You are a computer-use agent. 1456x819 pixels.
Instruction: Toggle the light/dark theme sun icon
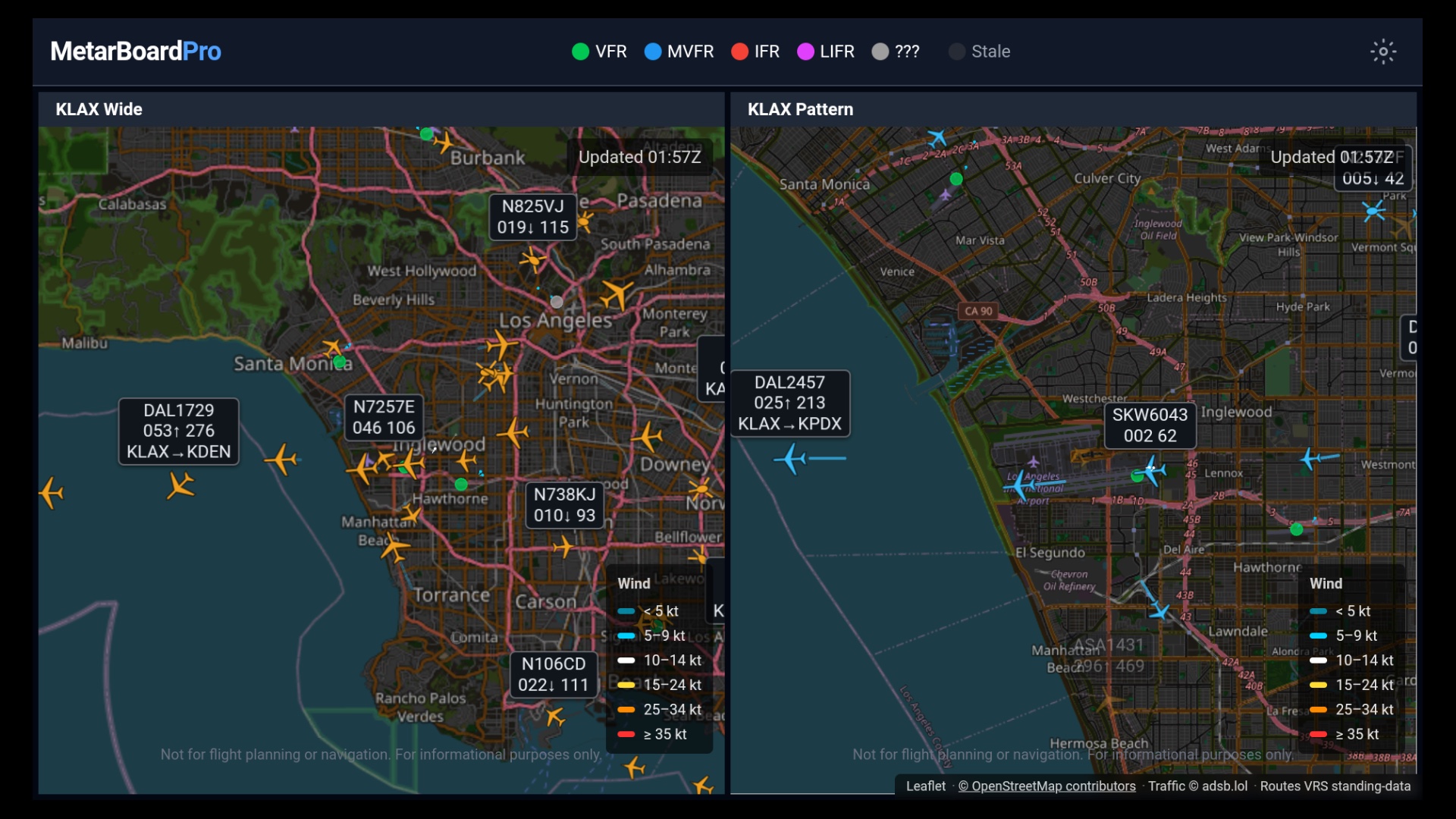tap(1383, 52)
